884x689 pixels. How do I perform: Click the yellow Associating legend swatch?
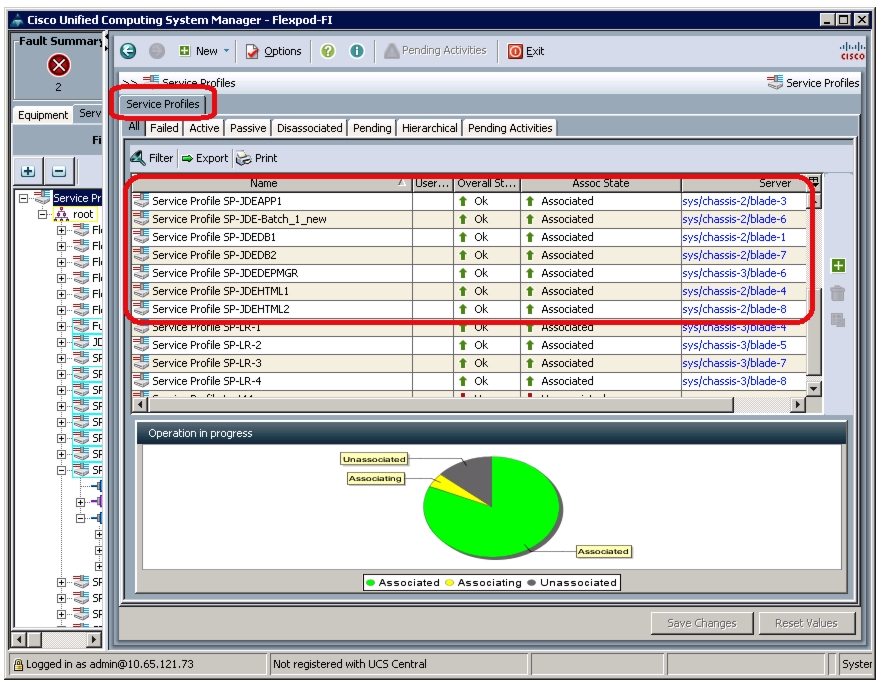449,582
